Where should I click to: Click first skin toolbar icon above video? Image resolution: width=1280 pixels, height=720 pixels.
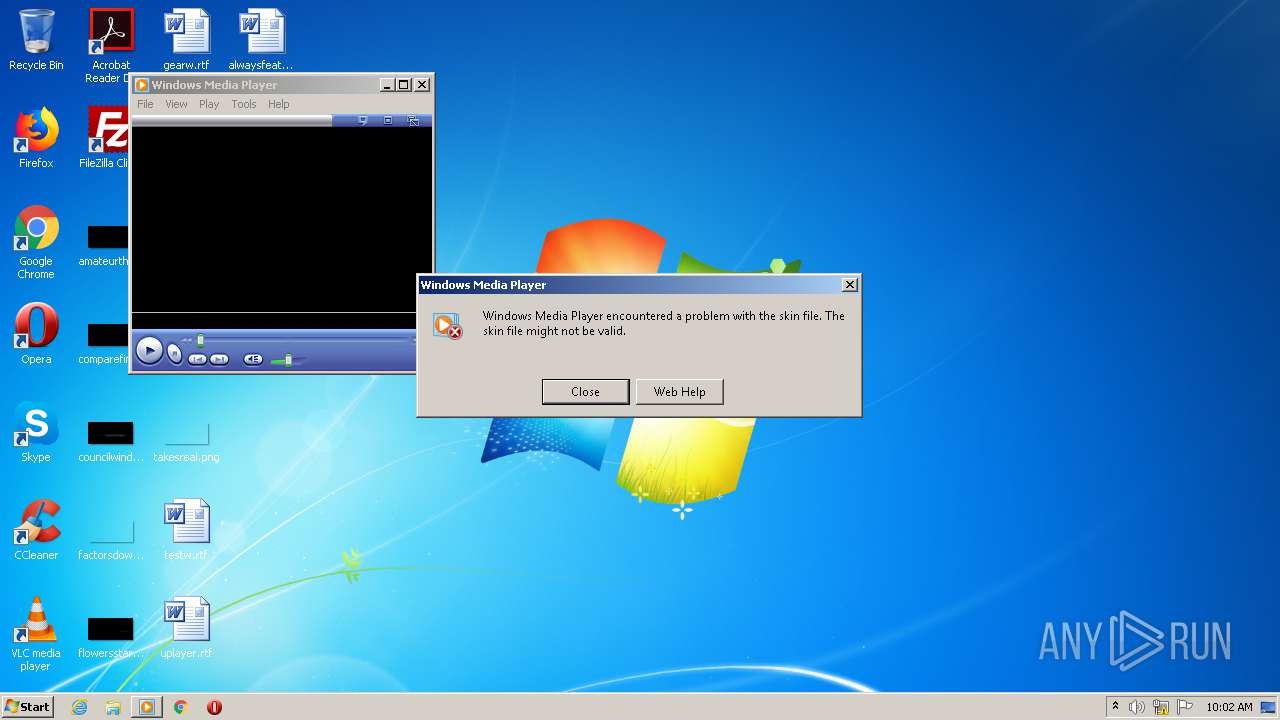[x=362, y=120]
